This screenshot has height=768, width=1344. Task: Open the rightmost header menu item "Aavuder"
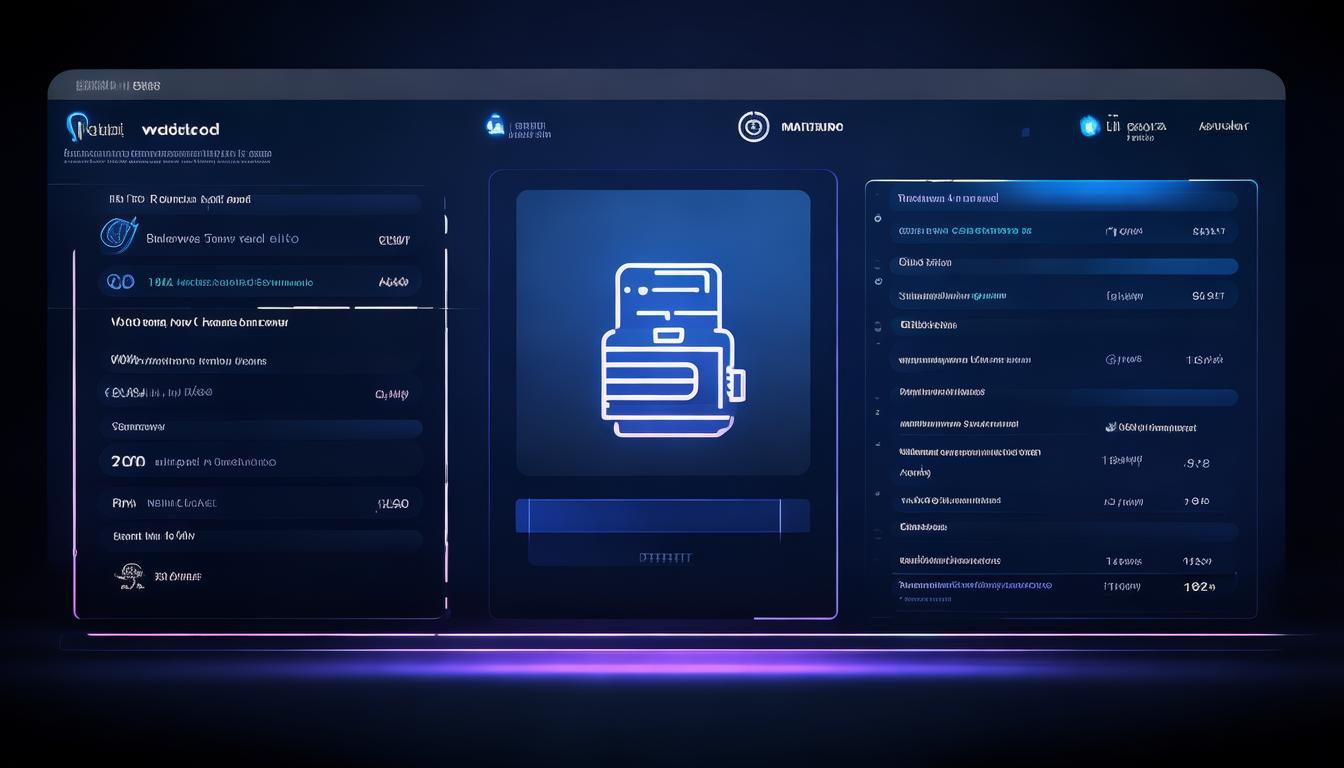point(1223,126)
